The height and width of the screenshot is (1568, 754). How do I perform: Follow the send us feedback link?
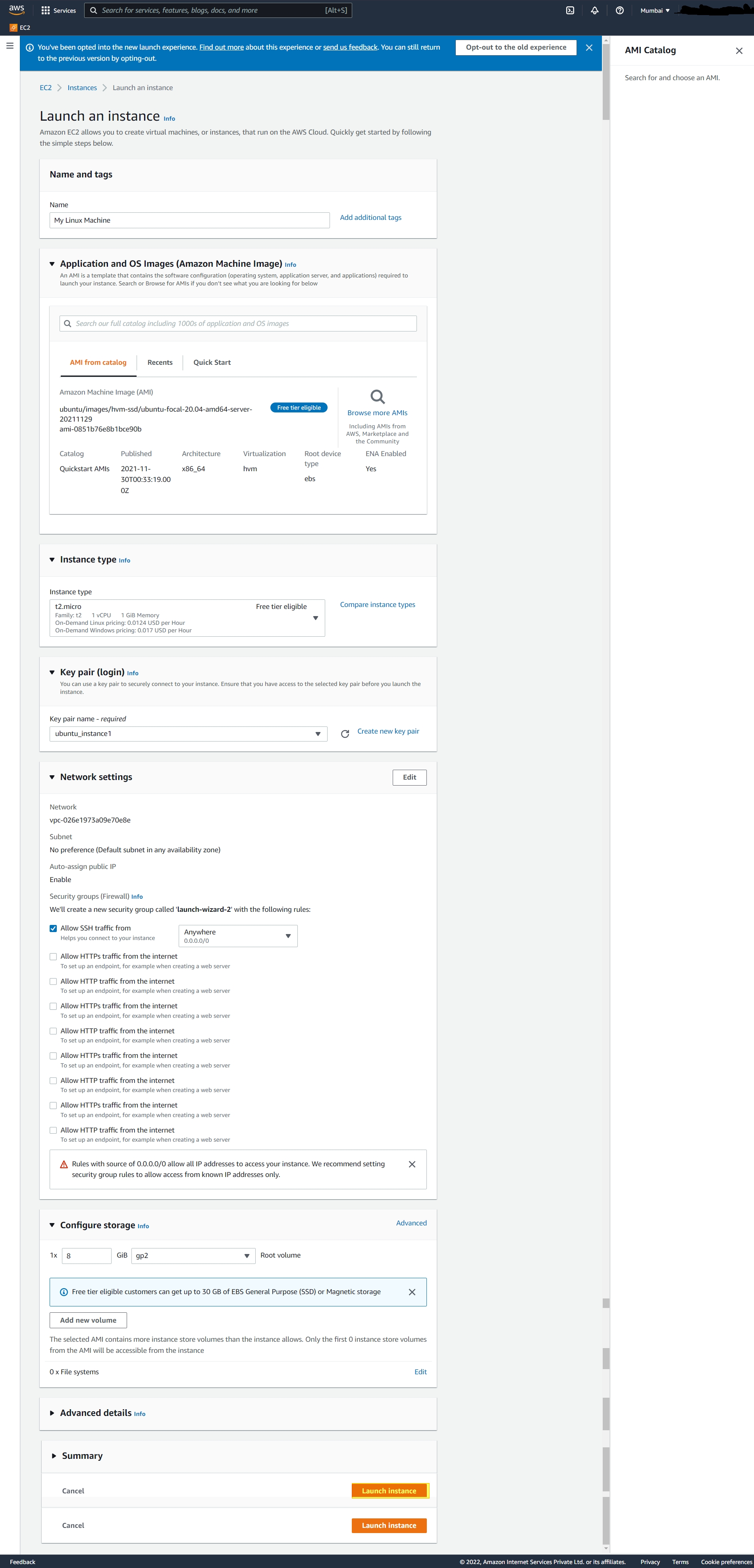tap(350, 48)
